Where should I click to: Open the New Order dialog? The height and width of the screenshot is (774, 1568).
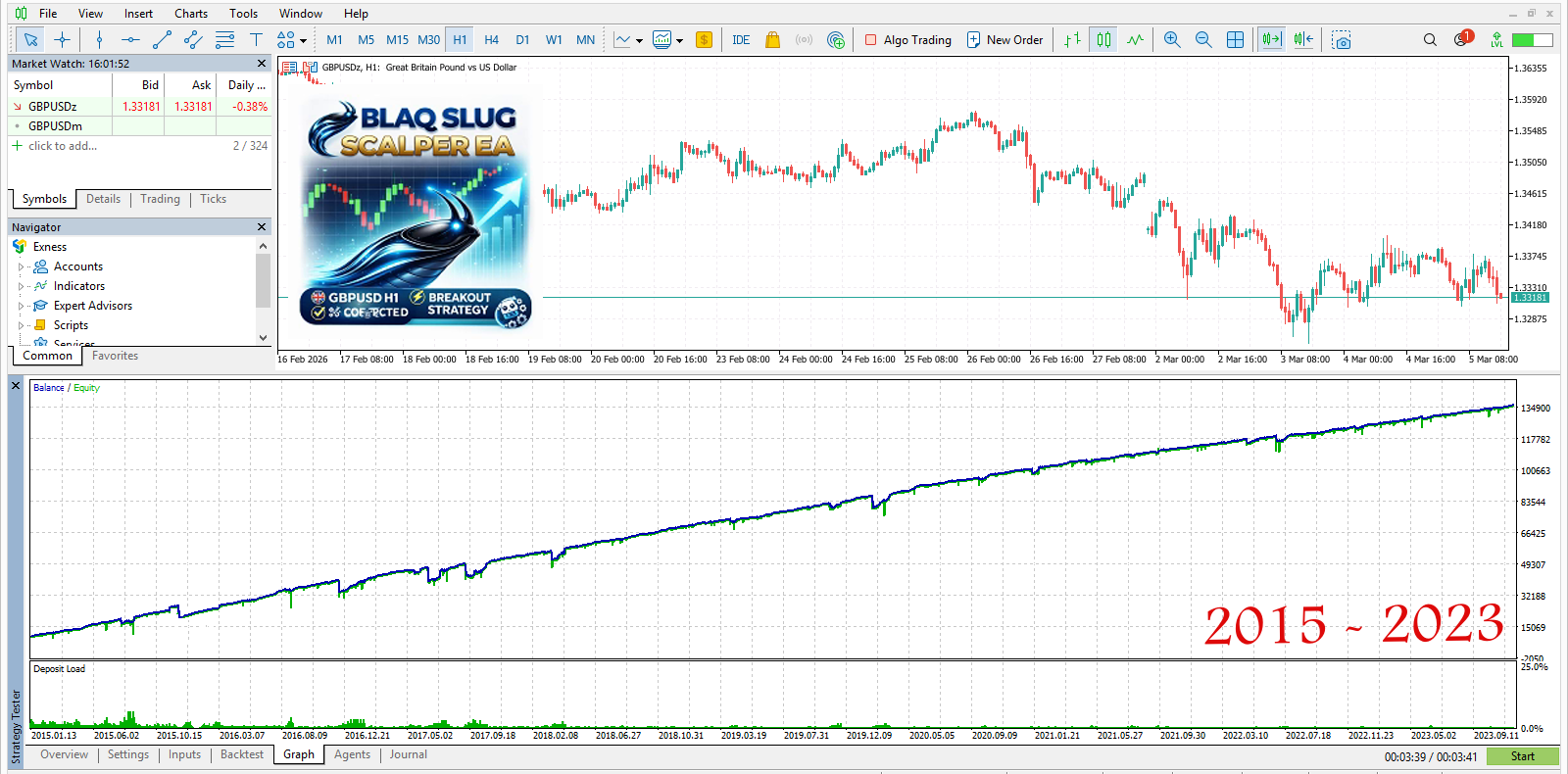(x=1005, y=40)
